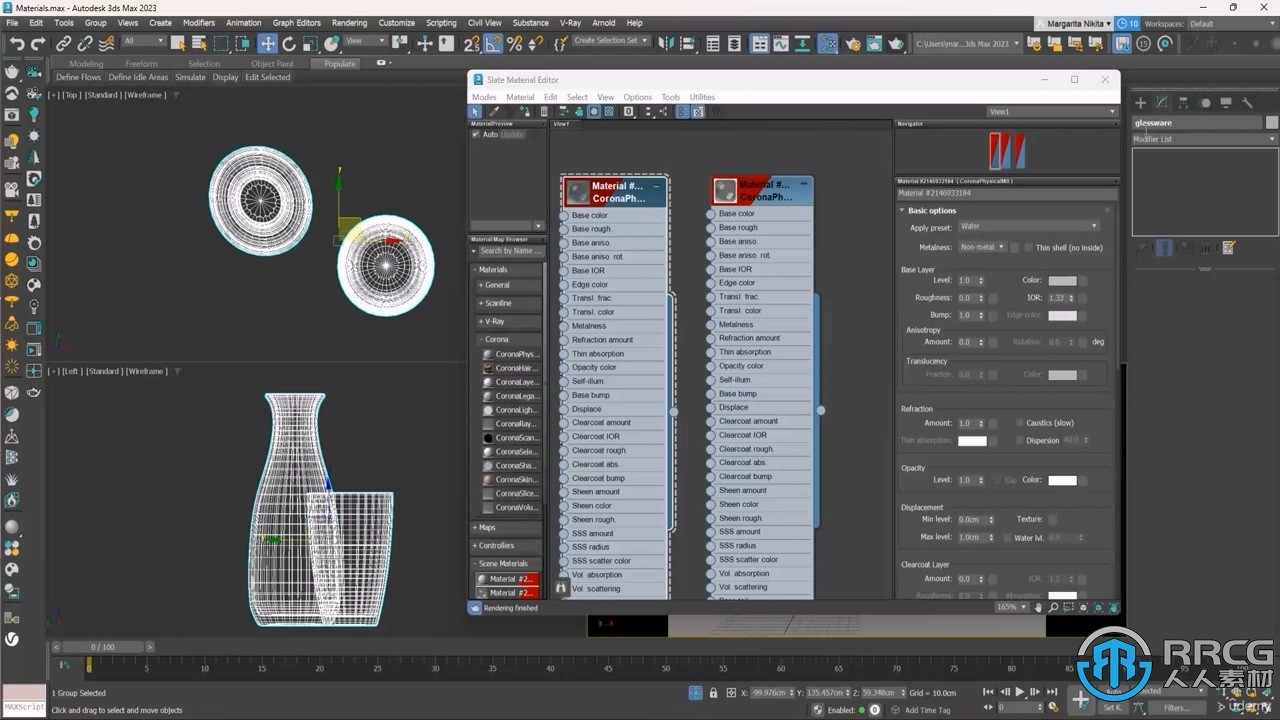
Task: Click the Unlink Selection tool
Action: pos(84,43)
